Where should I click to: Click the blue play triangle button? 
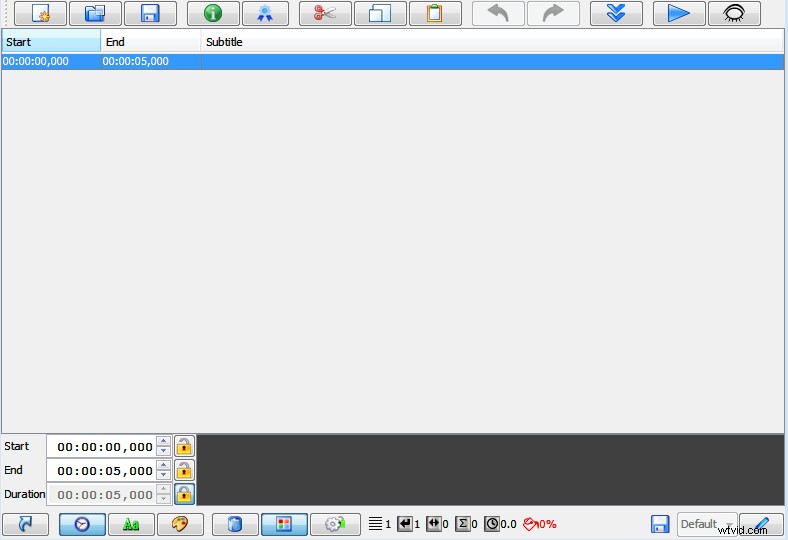coord(679,14)
